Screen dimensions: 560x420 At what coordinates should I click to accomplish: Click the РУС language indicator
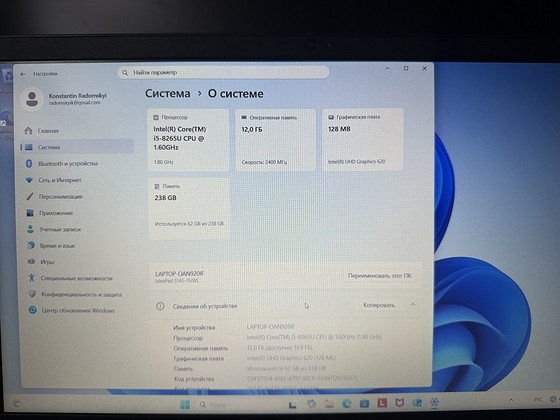538,399
